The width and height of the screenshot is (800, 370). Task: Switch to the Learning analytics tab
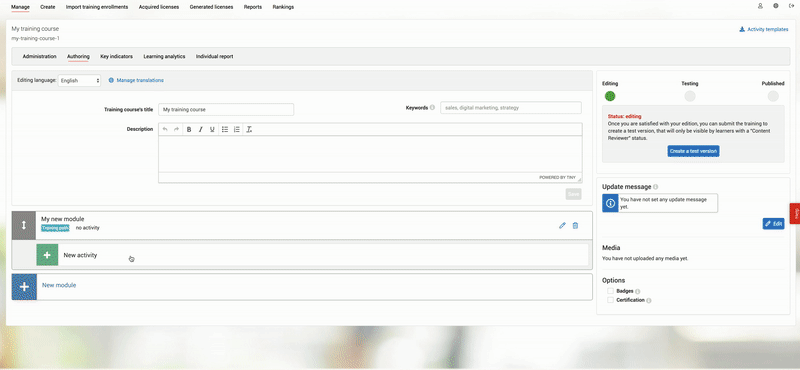point(164,57)
